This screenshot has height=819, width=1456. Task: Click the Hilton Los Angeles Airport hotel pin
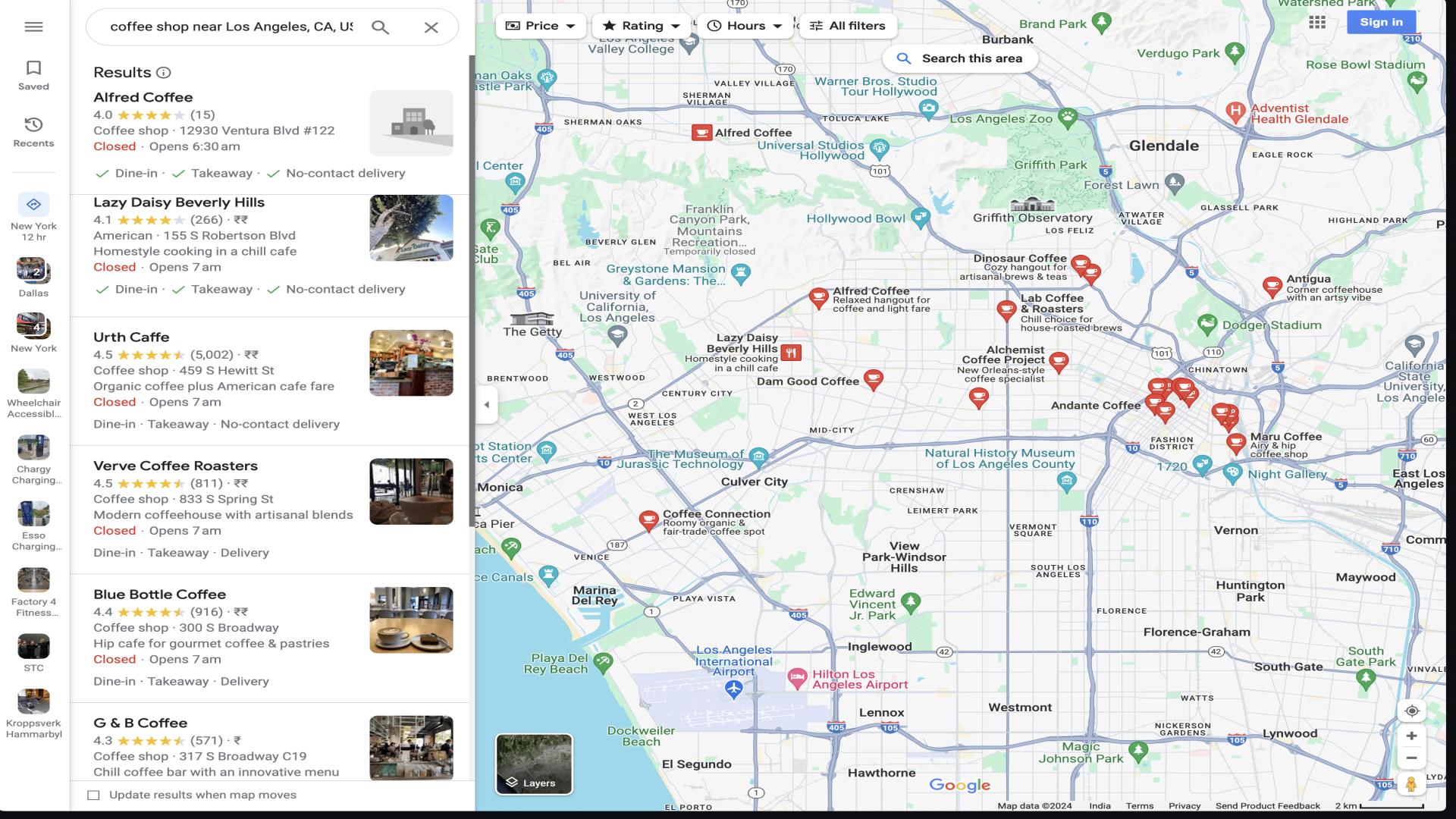pos(796,678)
